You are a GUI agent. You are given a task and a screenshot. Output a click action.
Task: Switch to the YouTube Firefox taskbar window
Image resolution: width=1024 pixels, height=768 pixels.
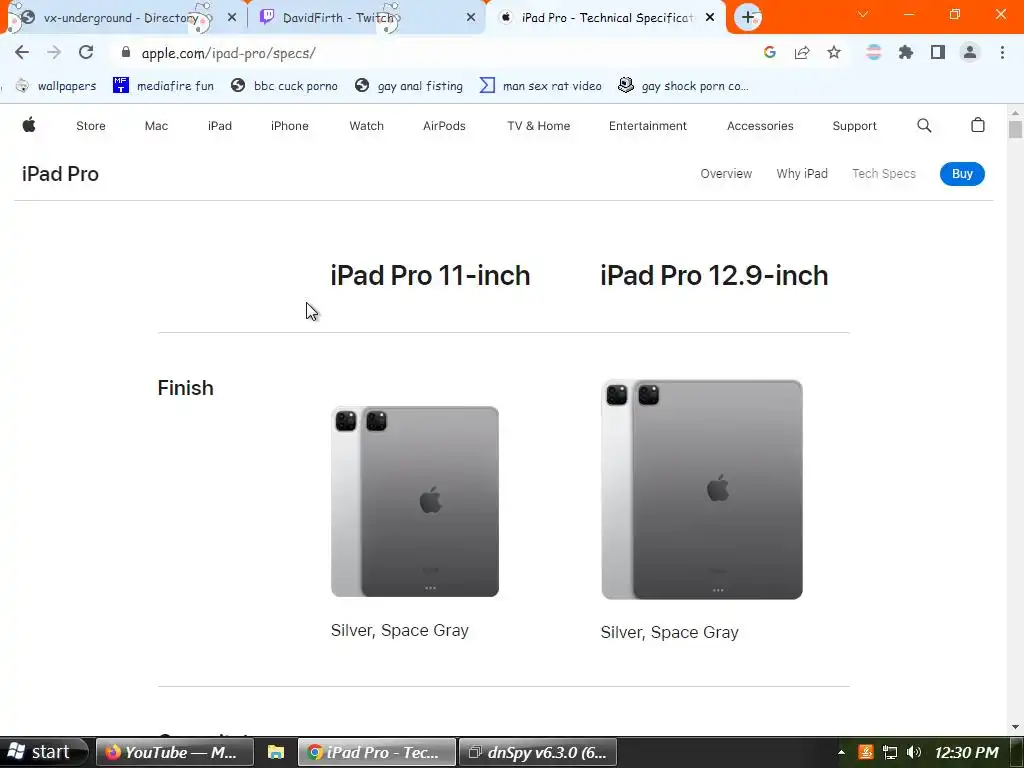pyautogui.click(x=174, y=752)
